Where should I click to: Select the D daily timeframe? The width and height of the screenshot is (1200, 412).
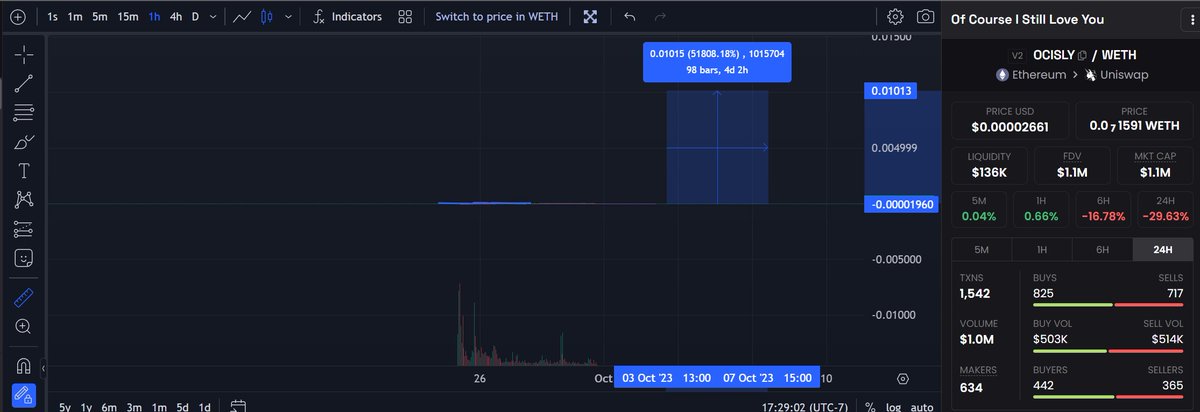pos(196,17)
